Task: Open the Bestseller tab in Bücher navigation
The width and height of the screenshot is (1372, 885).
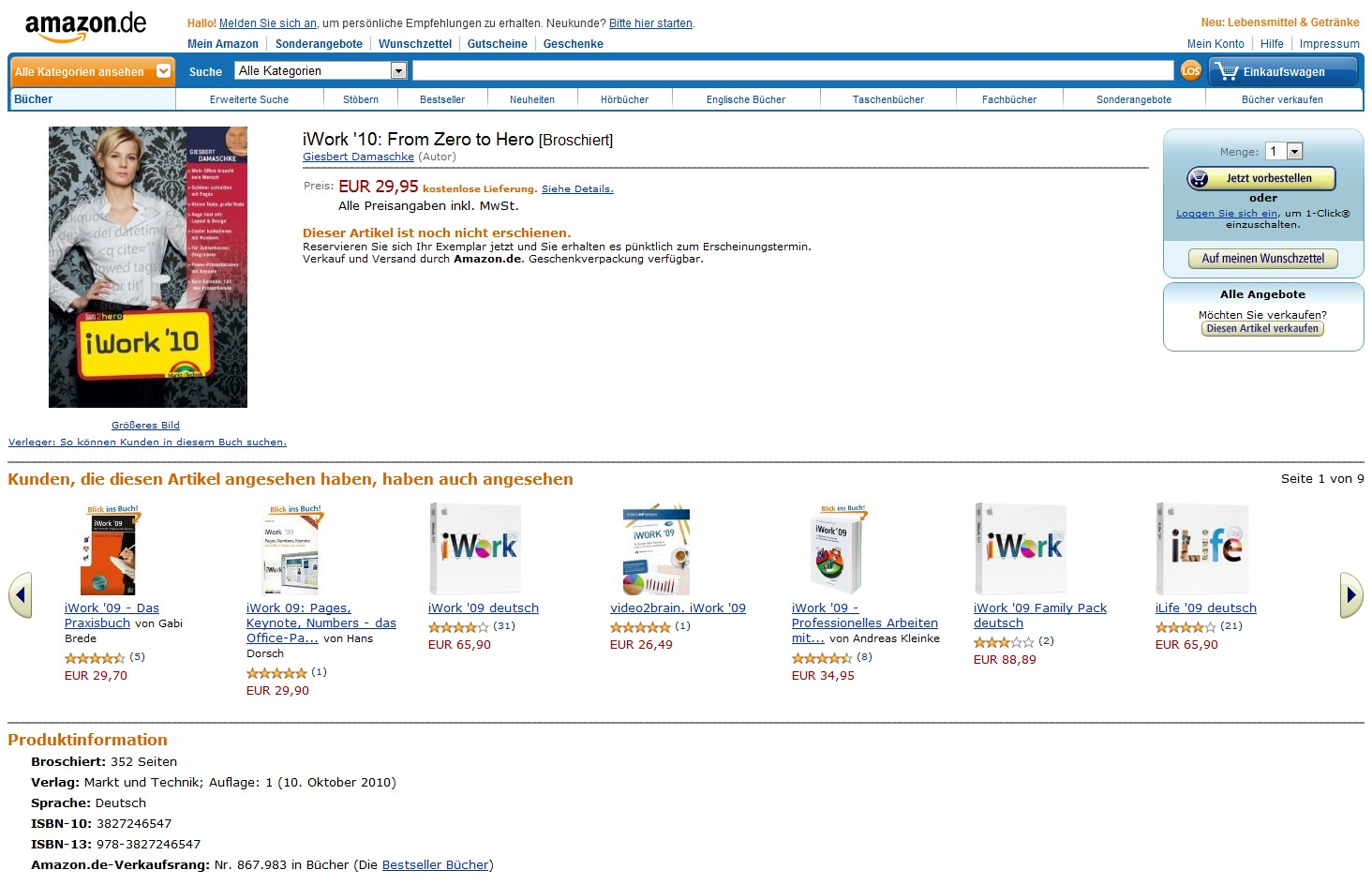Action: click(x=441, y=99)
